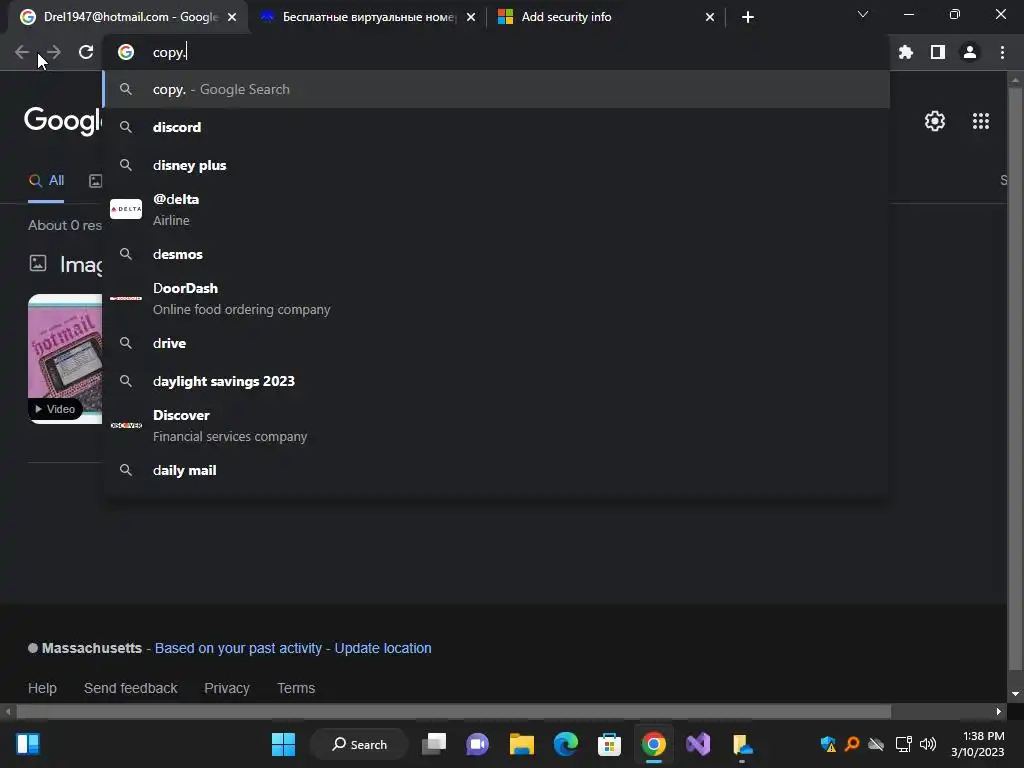Open the tab search chevron
This screenshot has width=1024, height=768.
(863, 14)
